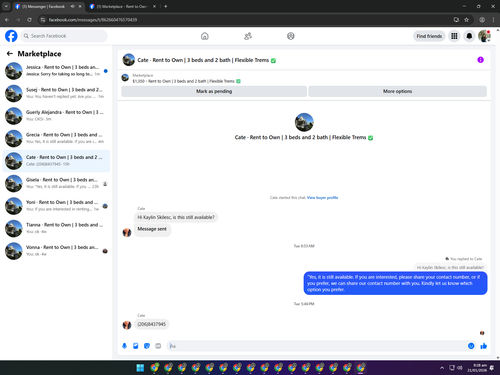
Task: Click the 'Message sent' bubble
Action: coord(152,229)
